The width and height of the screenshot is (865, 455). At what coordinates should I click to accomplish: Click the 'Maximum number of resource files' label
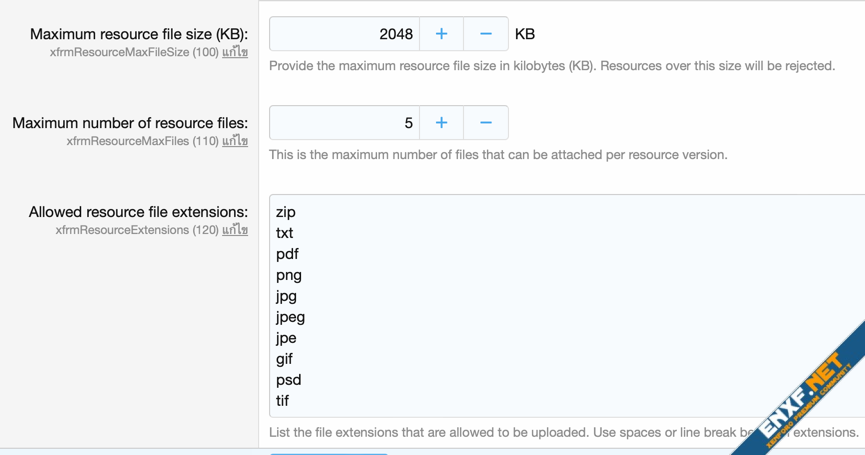[x=130, y=123]
